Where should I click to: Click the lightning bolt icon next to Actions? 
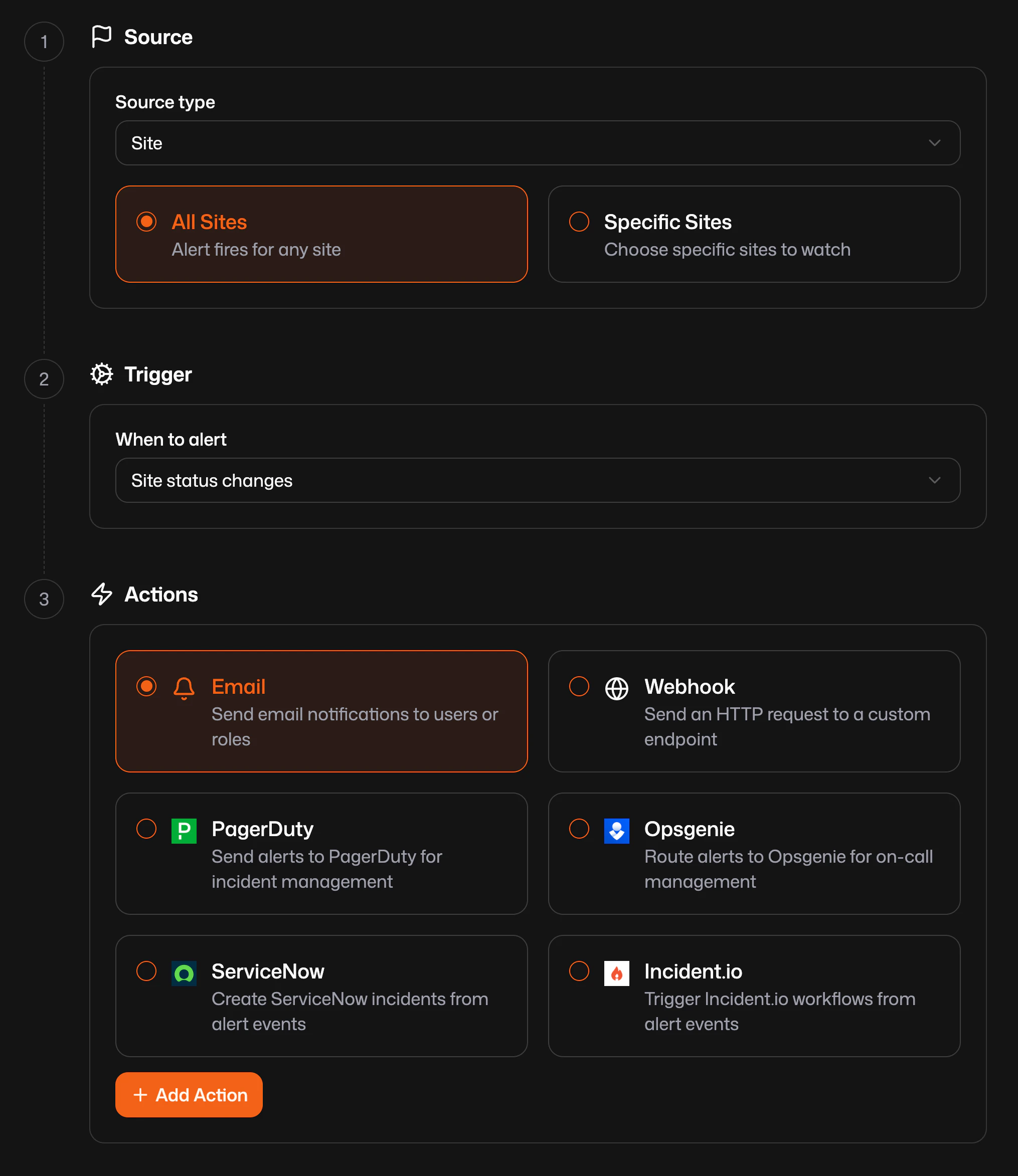pos(102,595)
